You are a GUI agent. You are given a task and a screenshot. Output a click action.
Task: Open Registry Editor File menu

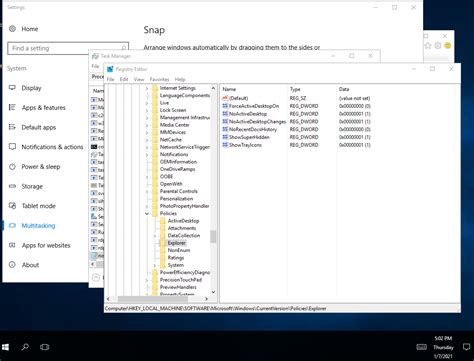click(110, 79)
